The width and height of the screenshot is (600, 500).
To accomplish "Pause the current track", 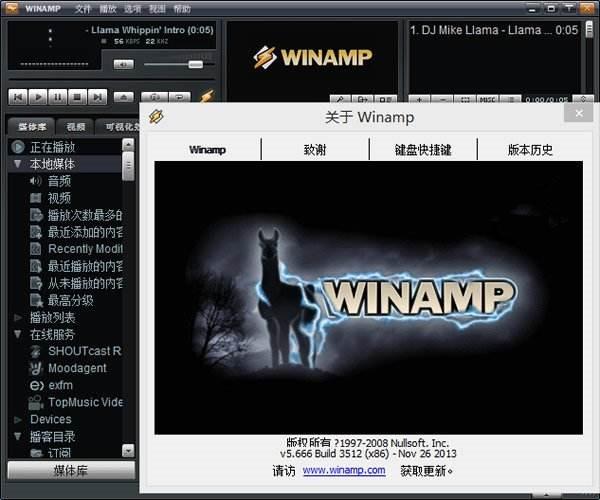I will [58, 97].
